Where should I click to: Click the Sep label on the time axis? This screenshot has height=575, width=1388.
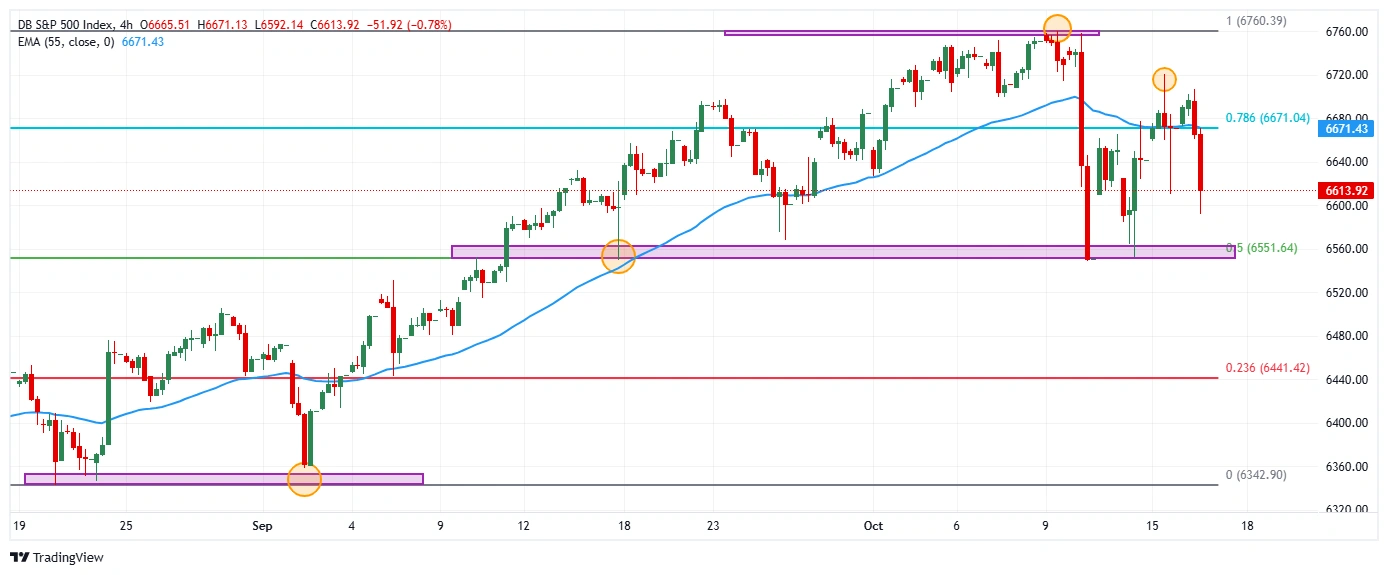[262, 525]
